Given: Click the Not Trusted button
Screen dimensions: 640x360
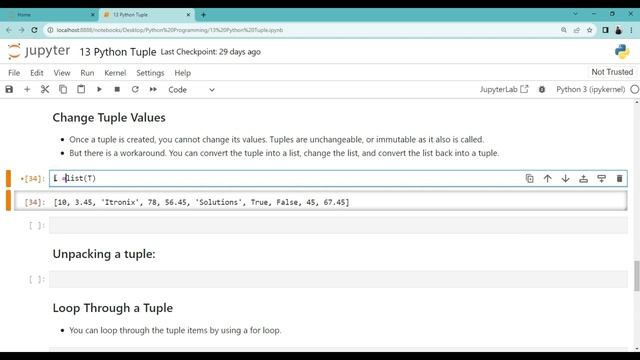Looking at the screenshot, I should 612,72.
